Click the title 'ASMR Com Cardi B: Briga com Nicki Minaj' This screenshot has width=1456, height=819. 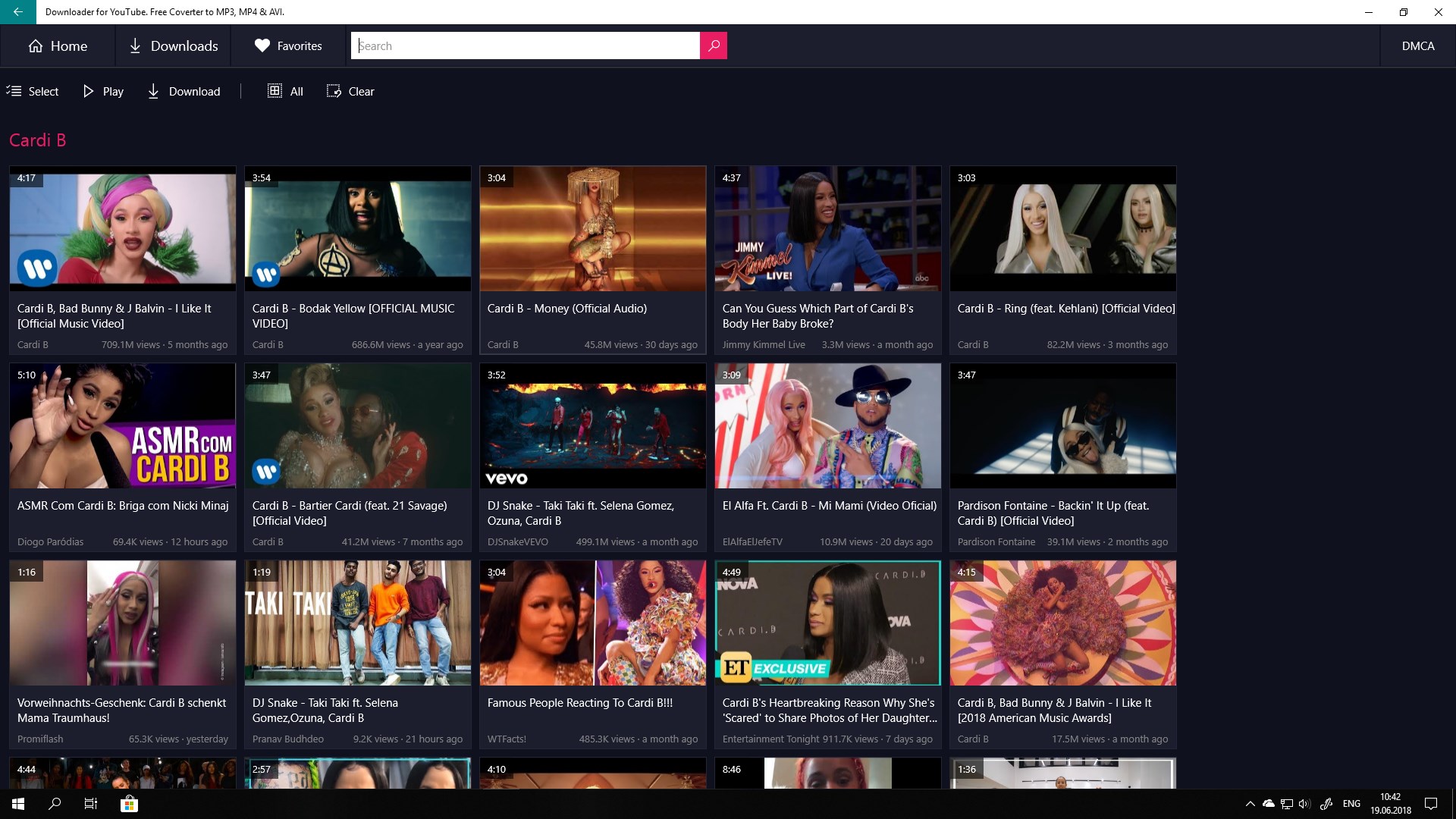pyautogui.click(x=123, y=506)
